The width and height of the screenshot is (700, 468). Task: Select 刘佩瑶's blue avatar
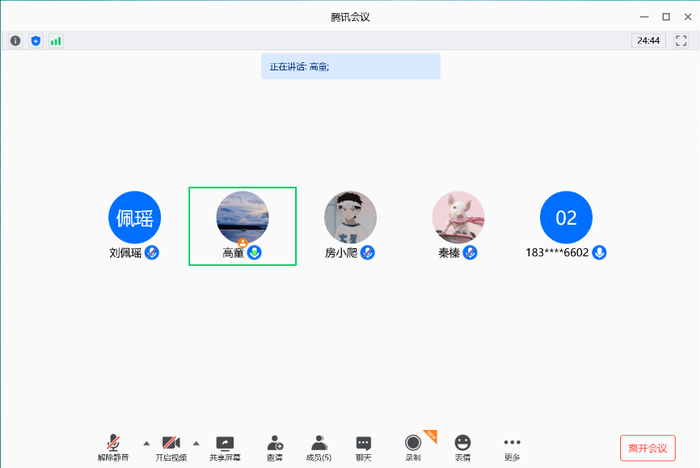134,217
